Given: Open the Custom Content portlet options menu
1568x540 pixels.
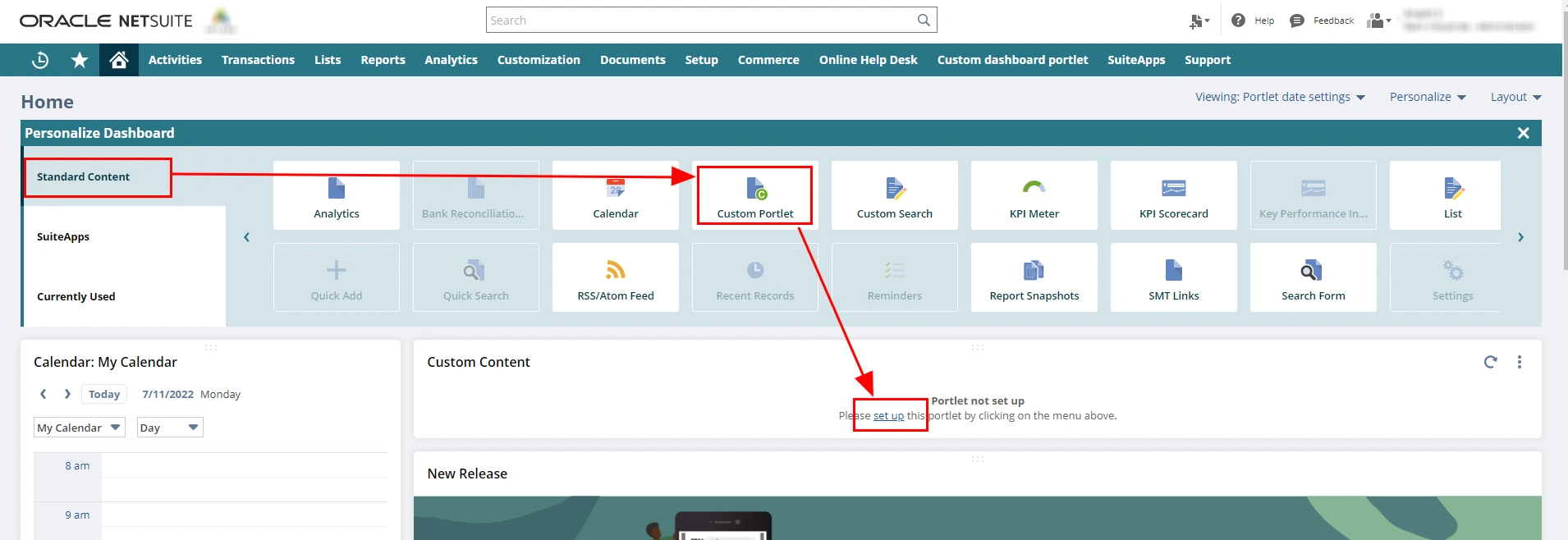Looking at the screenshot, I should [x=1520, y=362].
